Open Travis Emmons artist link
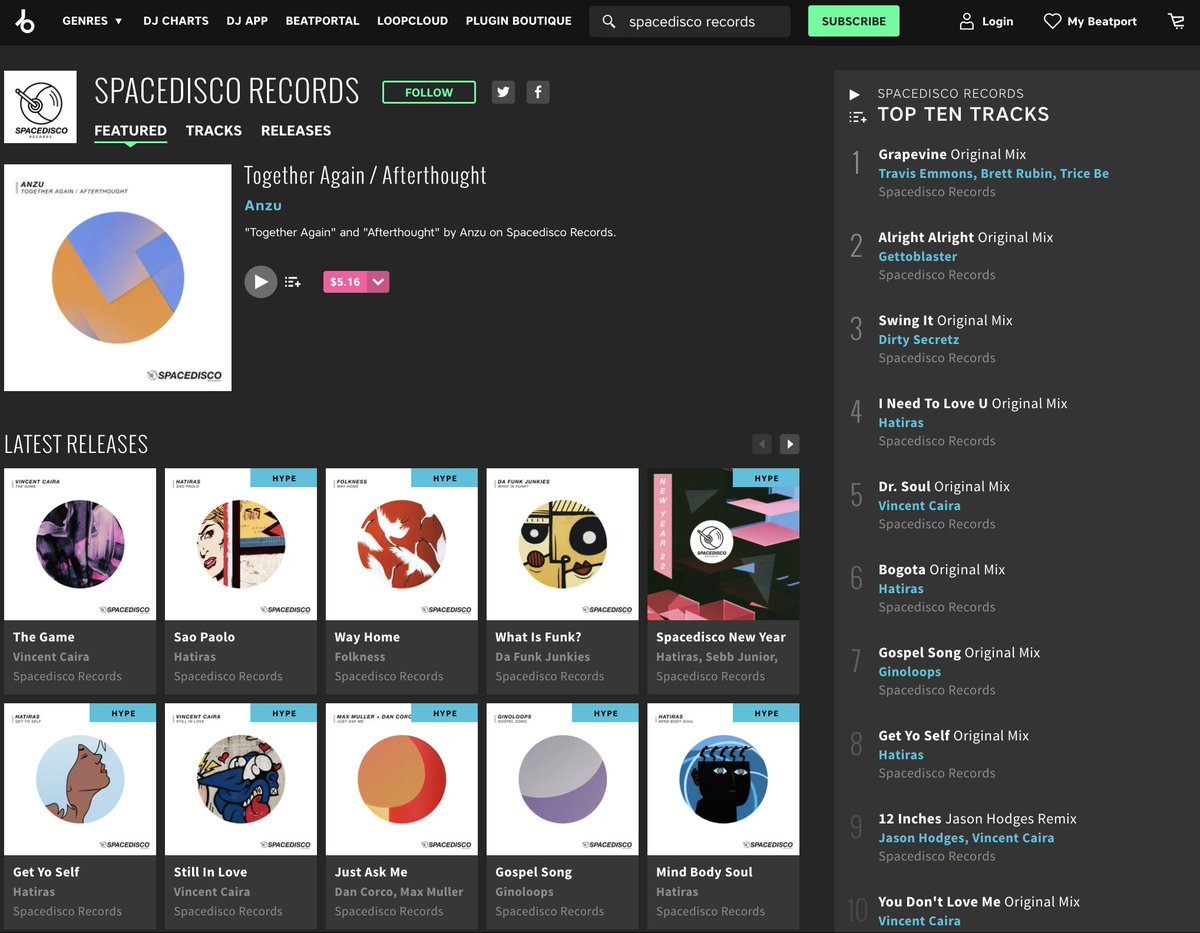The height and width of the screenshot is (933, 1200). 926,173
